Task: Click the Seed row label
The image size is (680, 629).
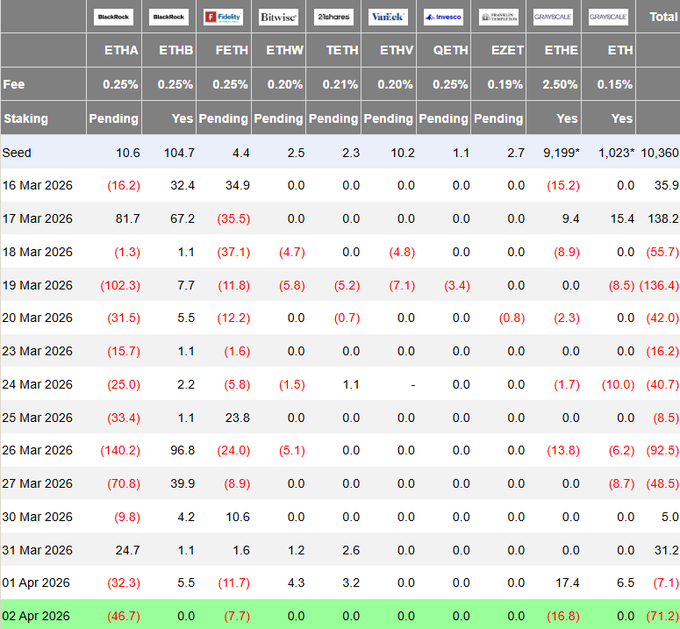Action: click(17, 152)
